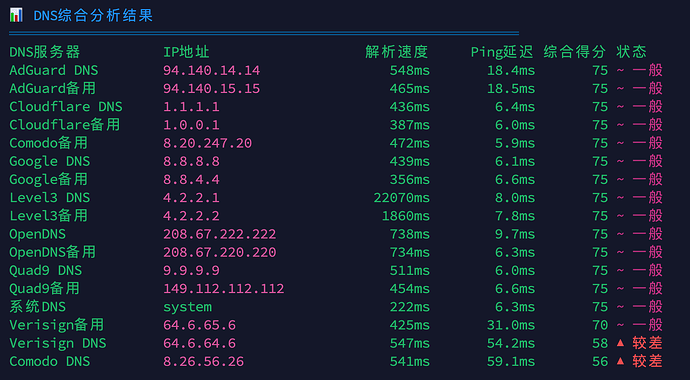The height and width of the screenshot is (380, 690).
Task: Select the Verisign DNS server name
Action: point(58,343)
